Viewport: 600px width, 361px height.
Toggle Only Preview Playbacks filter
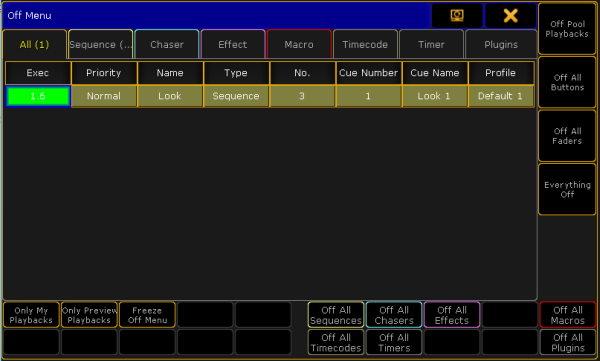89,315
